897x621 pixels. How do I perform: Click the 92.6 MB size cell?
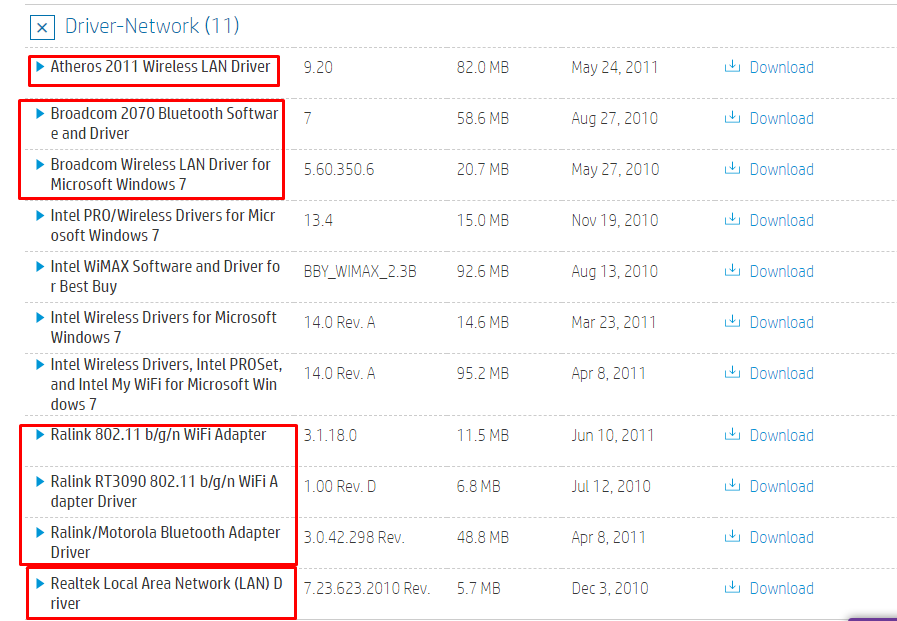(482, 271)
